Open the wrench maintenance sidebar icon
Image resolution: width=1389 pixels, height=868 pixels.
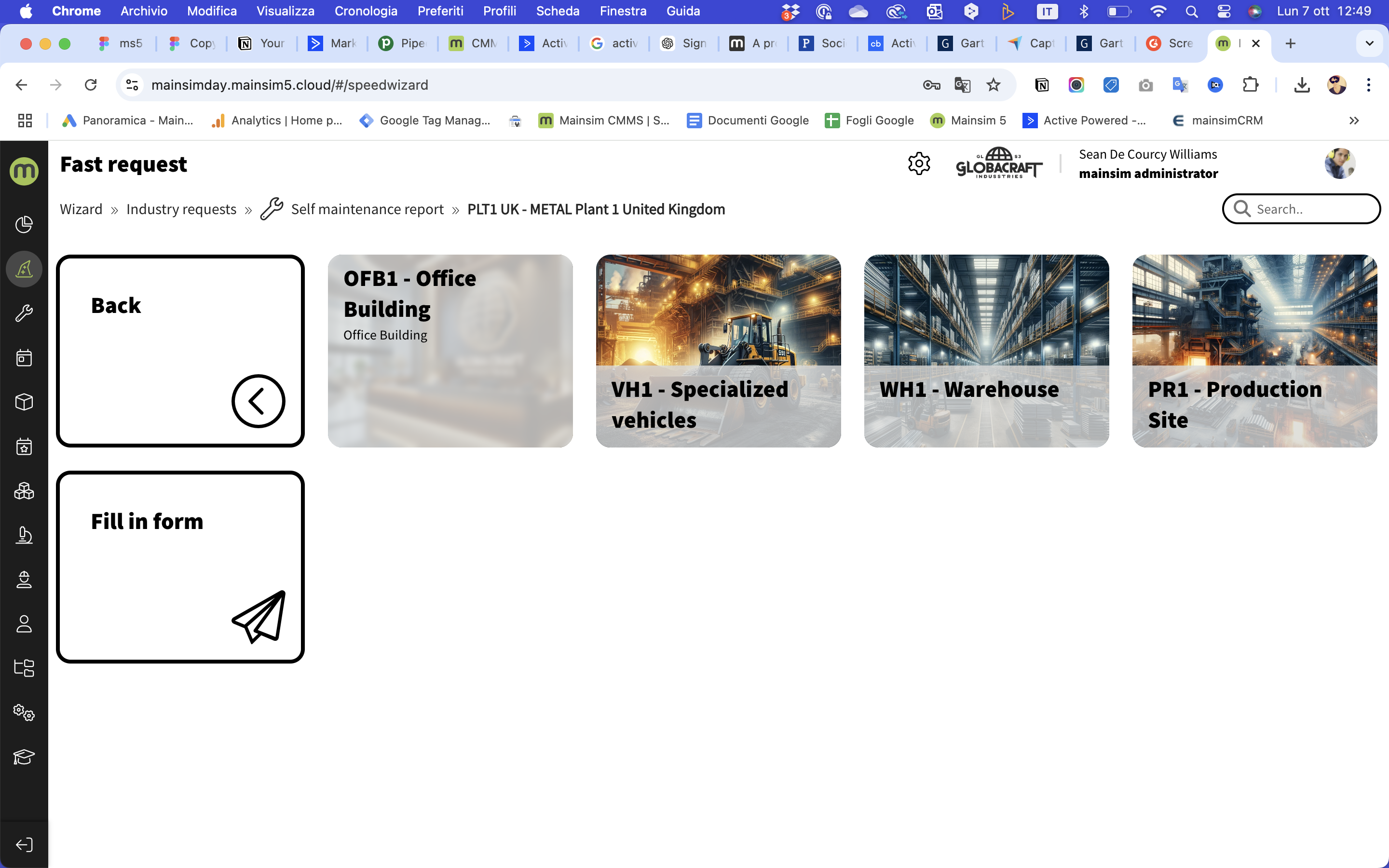point(24,313)
